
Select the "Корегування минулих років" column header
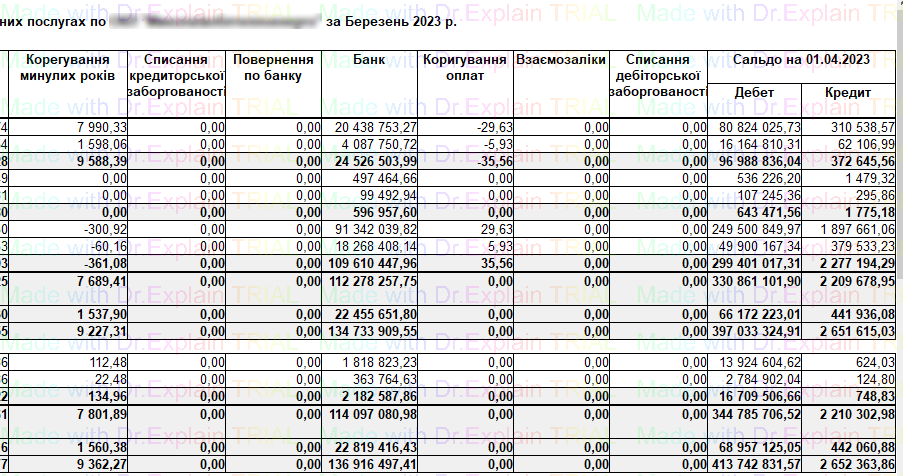(x=68, y=68)
